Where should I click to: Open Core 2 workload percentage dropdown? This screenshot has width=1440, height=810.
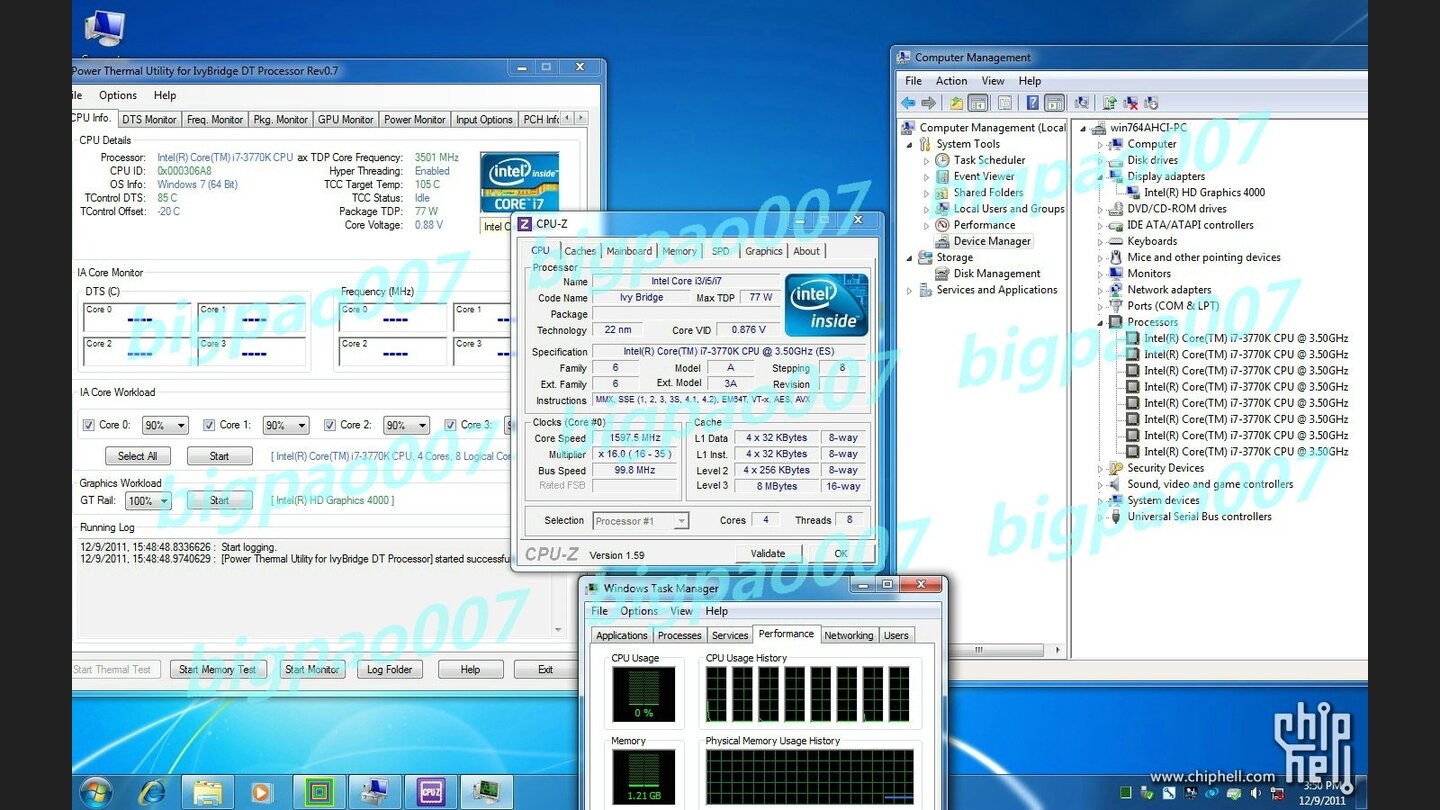(x=406, y=425)
